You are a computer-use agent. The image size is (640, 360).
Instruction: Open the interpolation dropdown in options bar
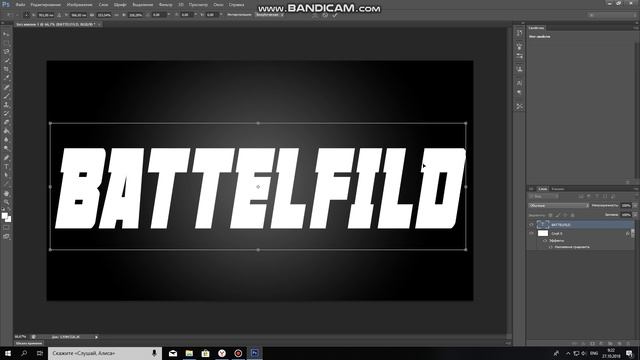point(270,15)
